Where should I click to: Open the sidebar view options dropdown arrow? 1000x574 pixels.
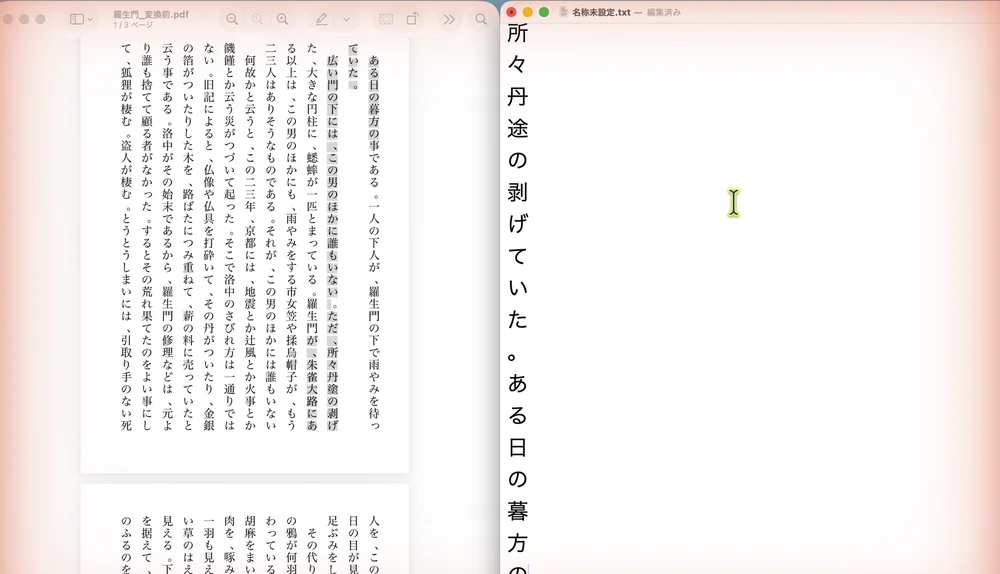point(90,19)
